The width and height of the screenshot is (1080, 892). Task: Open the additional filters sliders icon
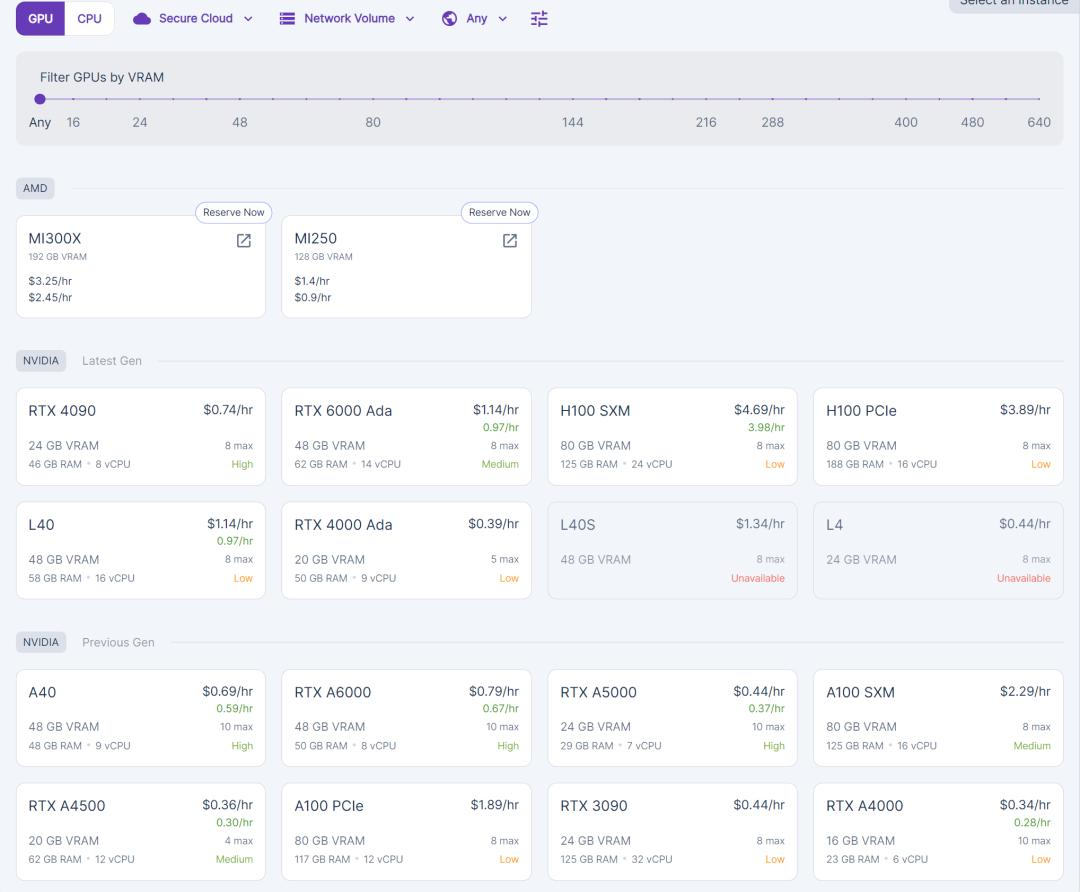[539, 19]
